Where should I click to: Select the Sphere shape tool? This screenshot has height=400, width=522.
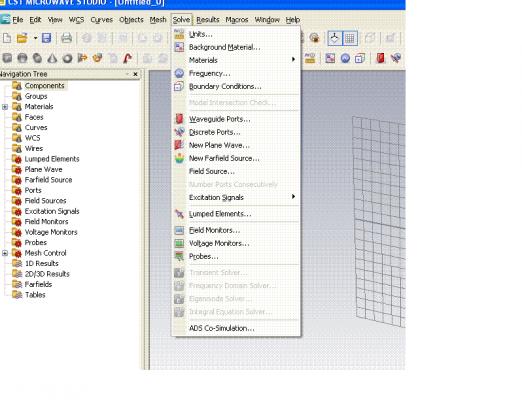click(22, 58)
